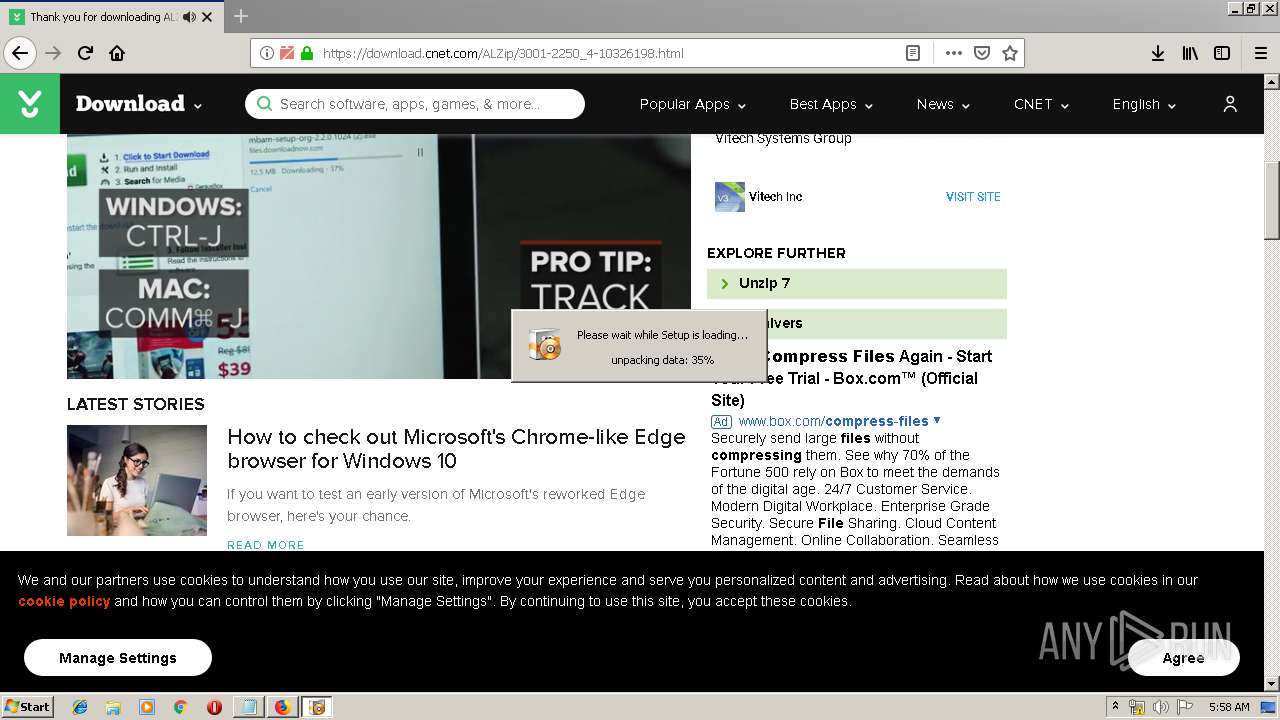Open a new browser tab
The image size is (1280, 720).
241,16
